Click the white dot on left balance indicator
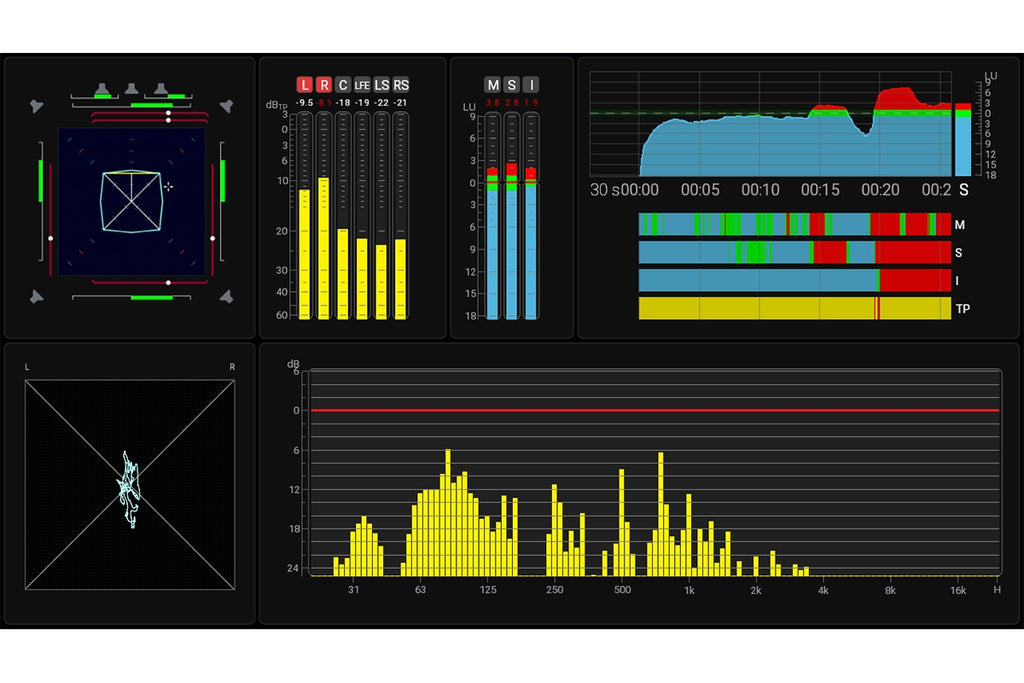 point(51,238)
